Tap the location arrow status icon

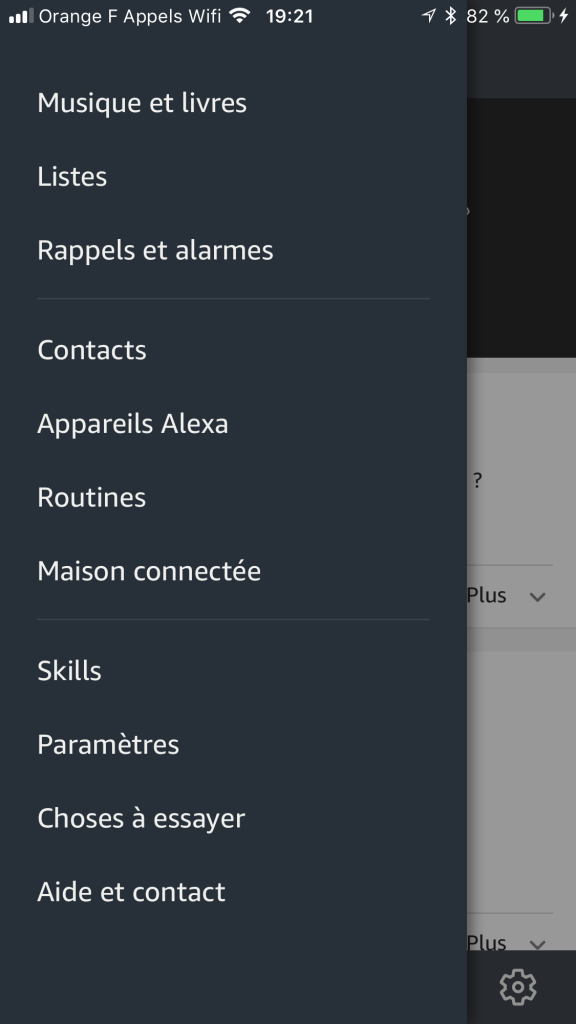[x=429, y=16]
